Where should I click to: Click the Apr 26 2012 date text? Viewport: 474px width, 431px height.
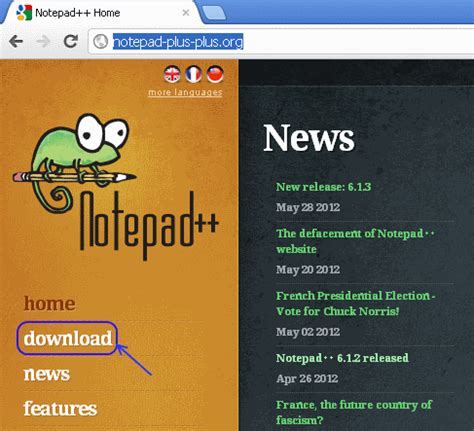pos(307,378)
